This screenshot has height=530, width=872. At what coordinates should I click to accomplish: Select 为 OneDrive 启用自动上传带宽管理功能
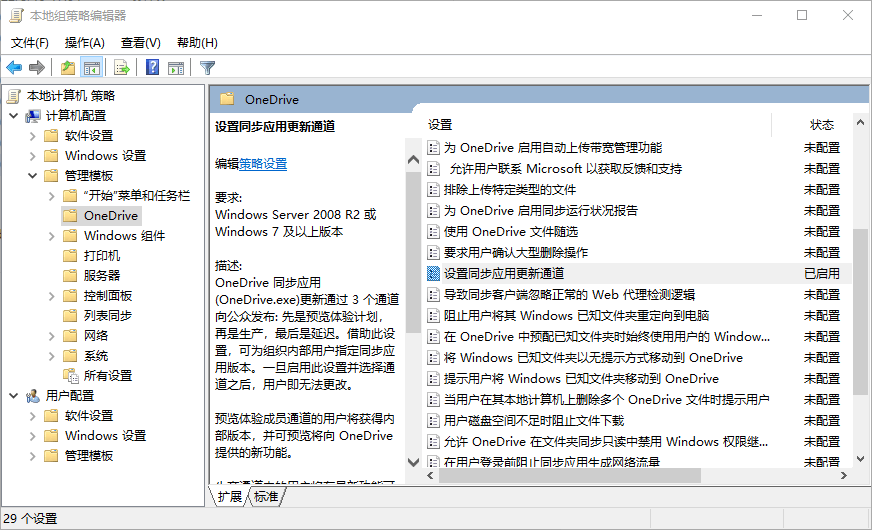553,148
